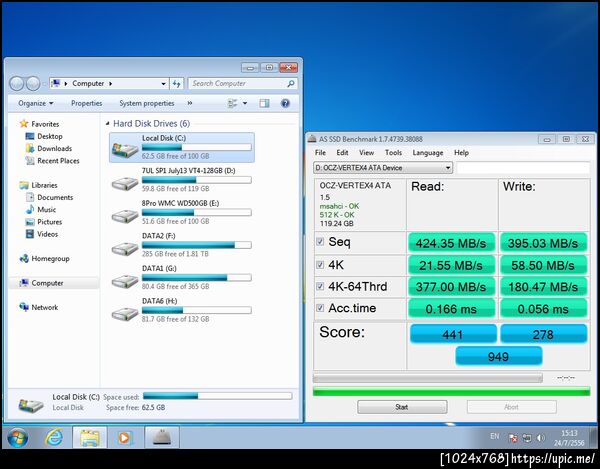Click the change view icon
The width and height of the screenshot is (600, 469).
pos(232,103)
